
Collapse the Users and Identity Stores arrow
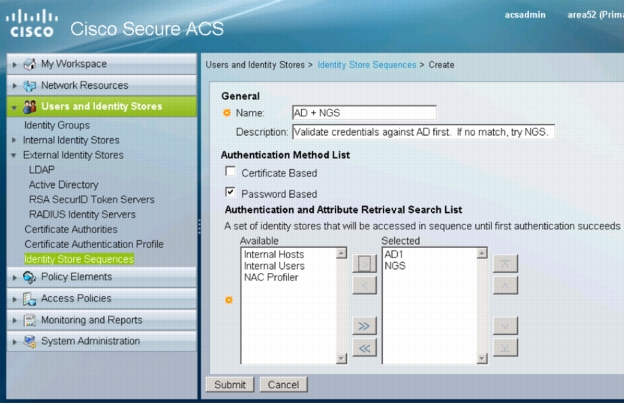(14, 107)
